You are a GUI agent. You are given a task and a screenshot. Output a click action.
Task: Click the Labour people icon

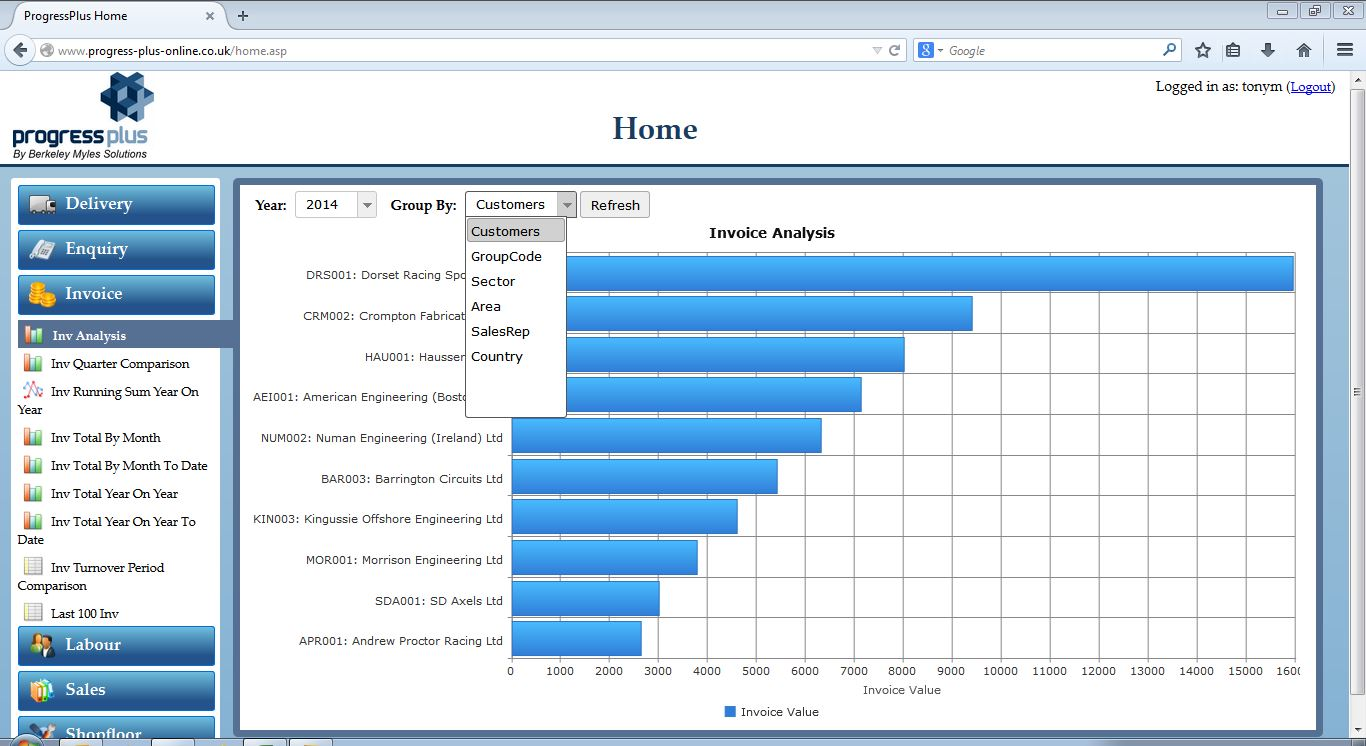pos(42,645)
